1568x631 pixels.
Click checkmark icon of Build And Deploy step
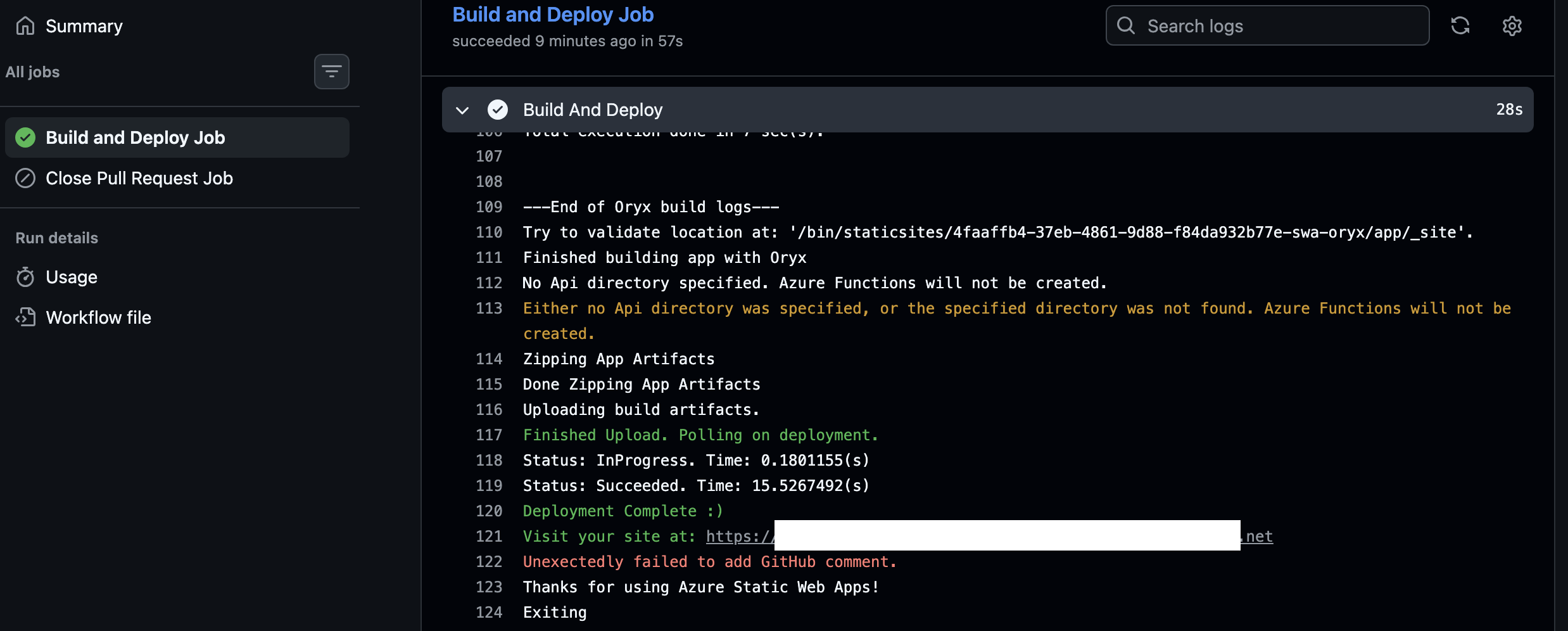498,110
